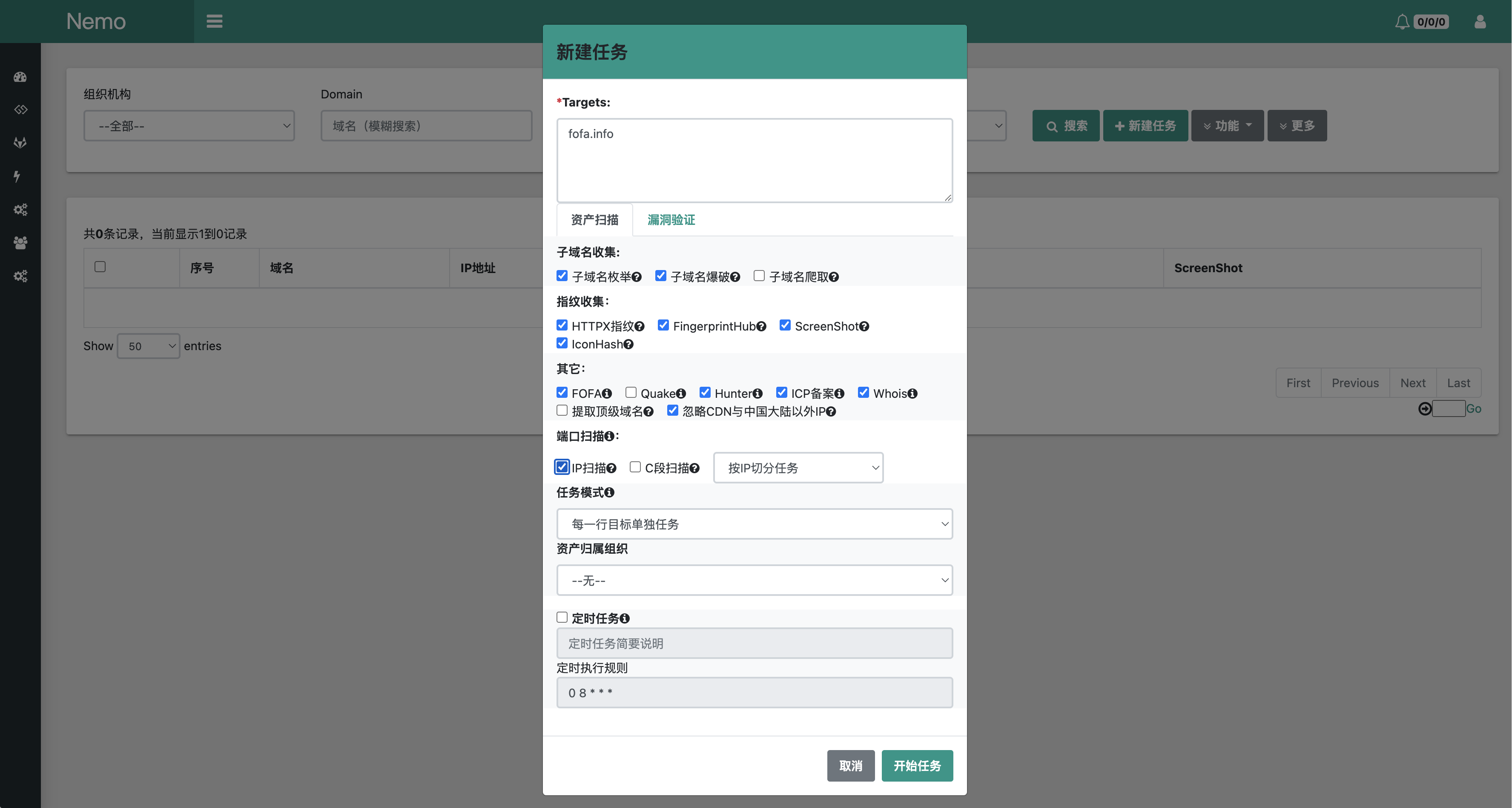Enable the 定时任务 checkbox
Image resolution: width=1512 pixels, height=808 pixels.
562,617
